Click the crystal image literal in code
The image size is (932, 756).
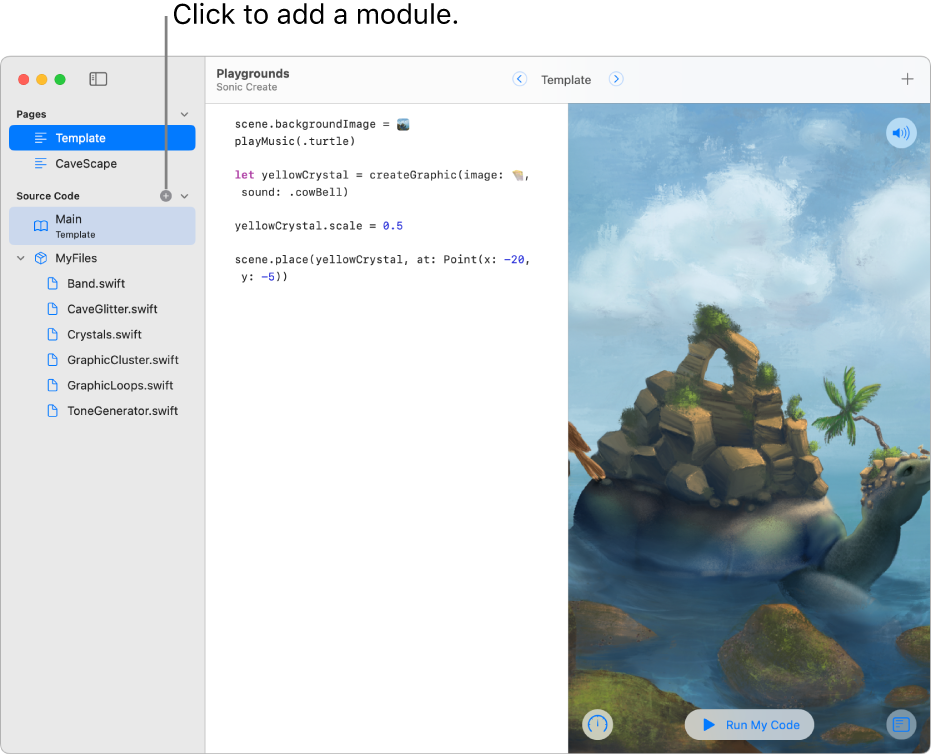(x=518, y=175)
